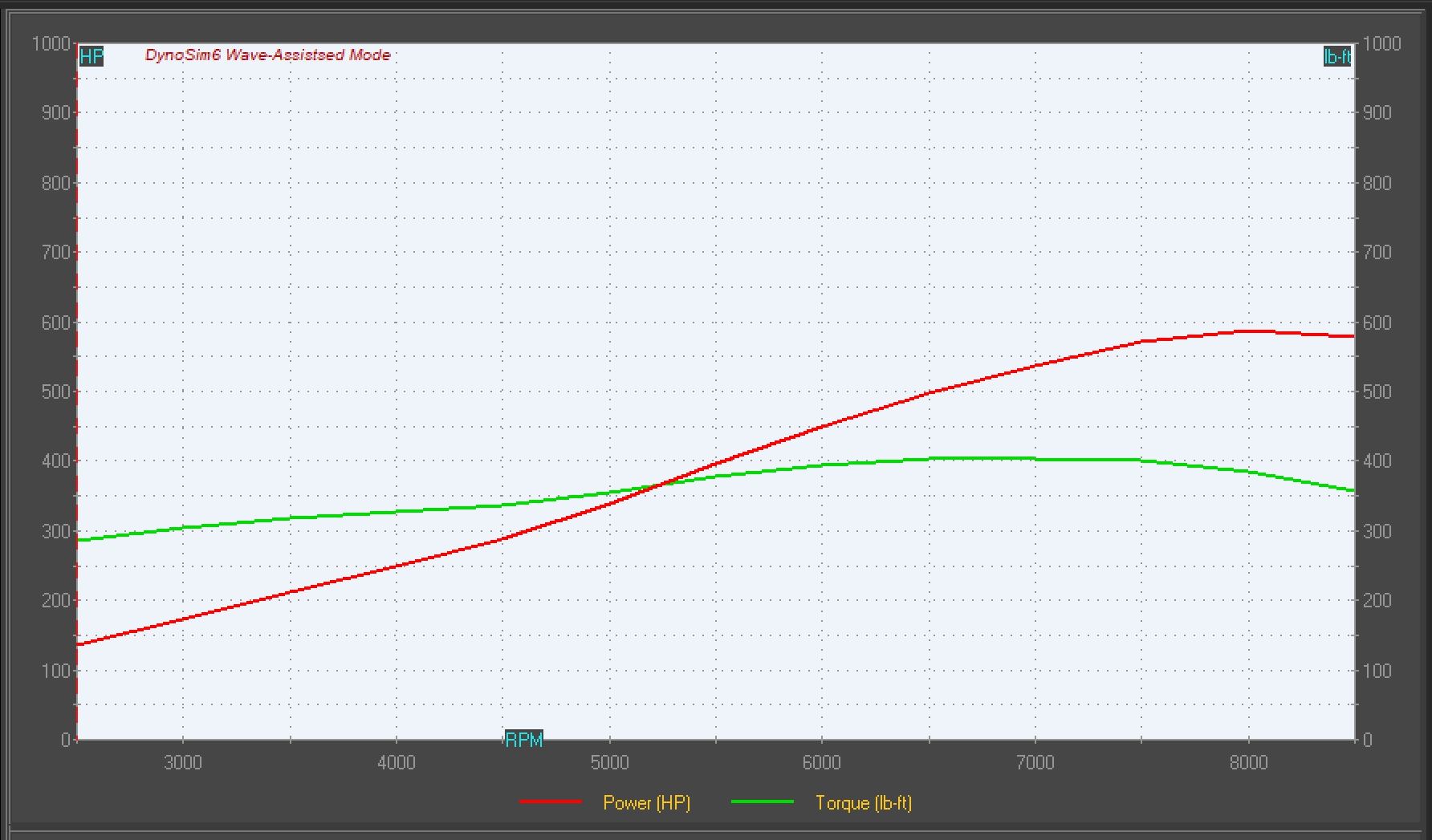Click the DynoSim6 Wave-Assistsed Mode title text

267,55
